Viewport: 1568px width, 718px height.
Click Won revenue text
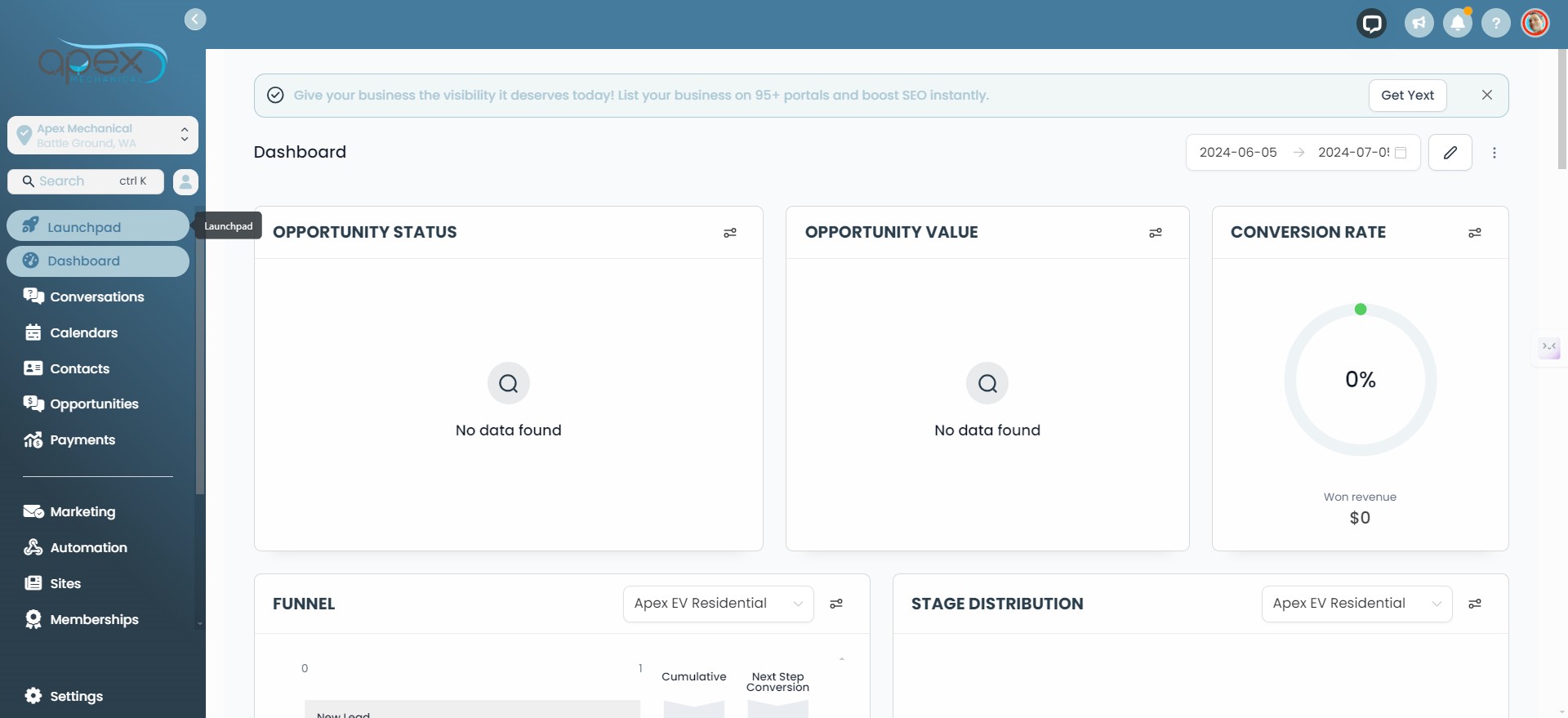[x=1360, y=497]
